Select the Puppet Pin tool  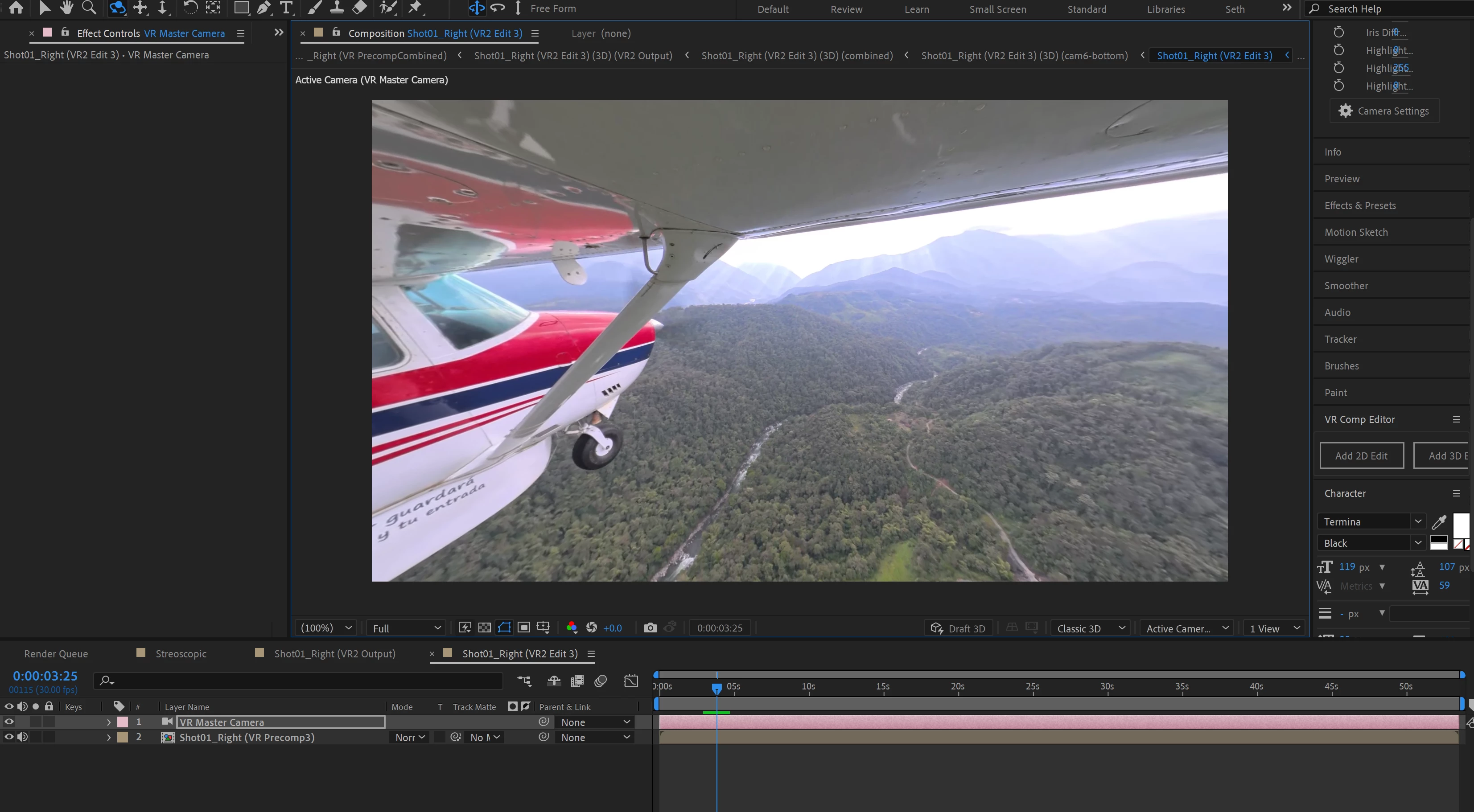pyautogui.click(x=415, y=8)
